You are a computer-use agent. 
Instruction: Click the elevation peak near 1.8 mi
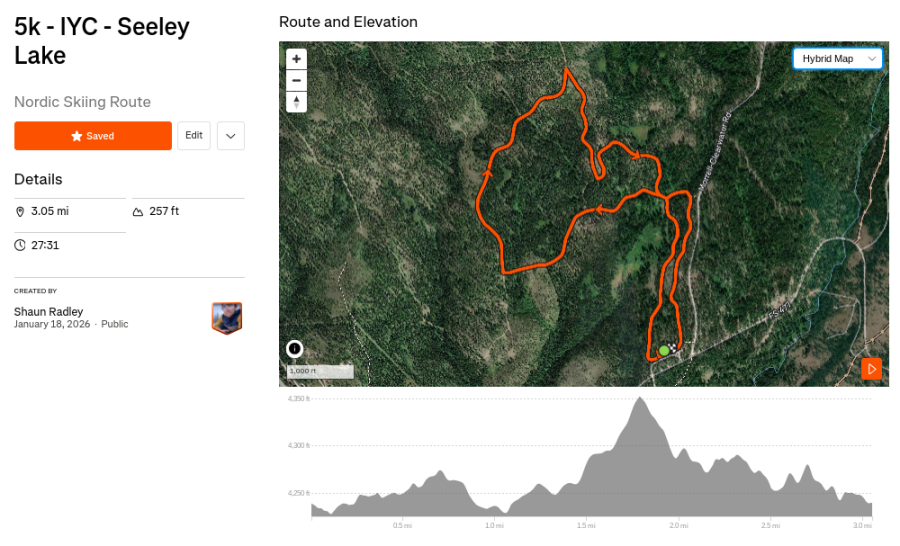coord(638,400)
